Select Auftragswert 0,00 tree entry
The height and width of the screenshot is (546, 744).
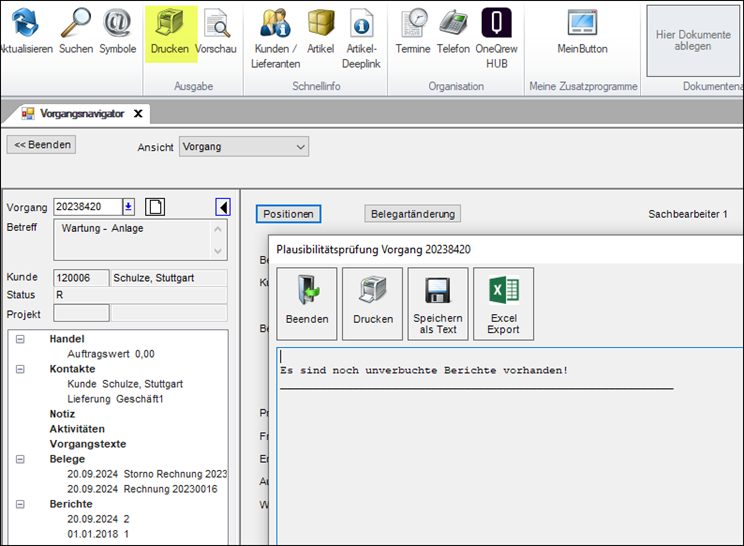111,354
